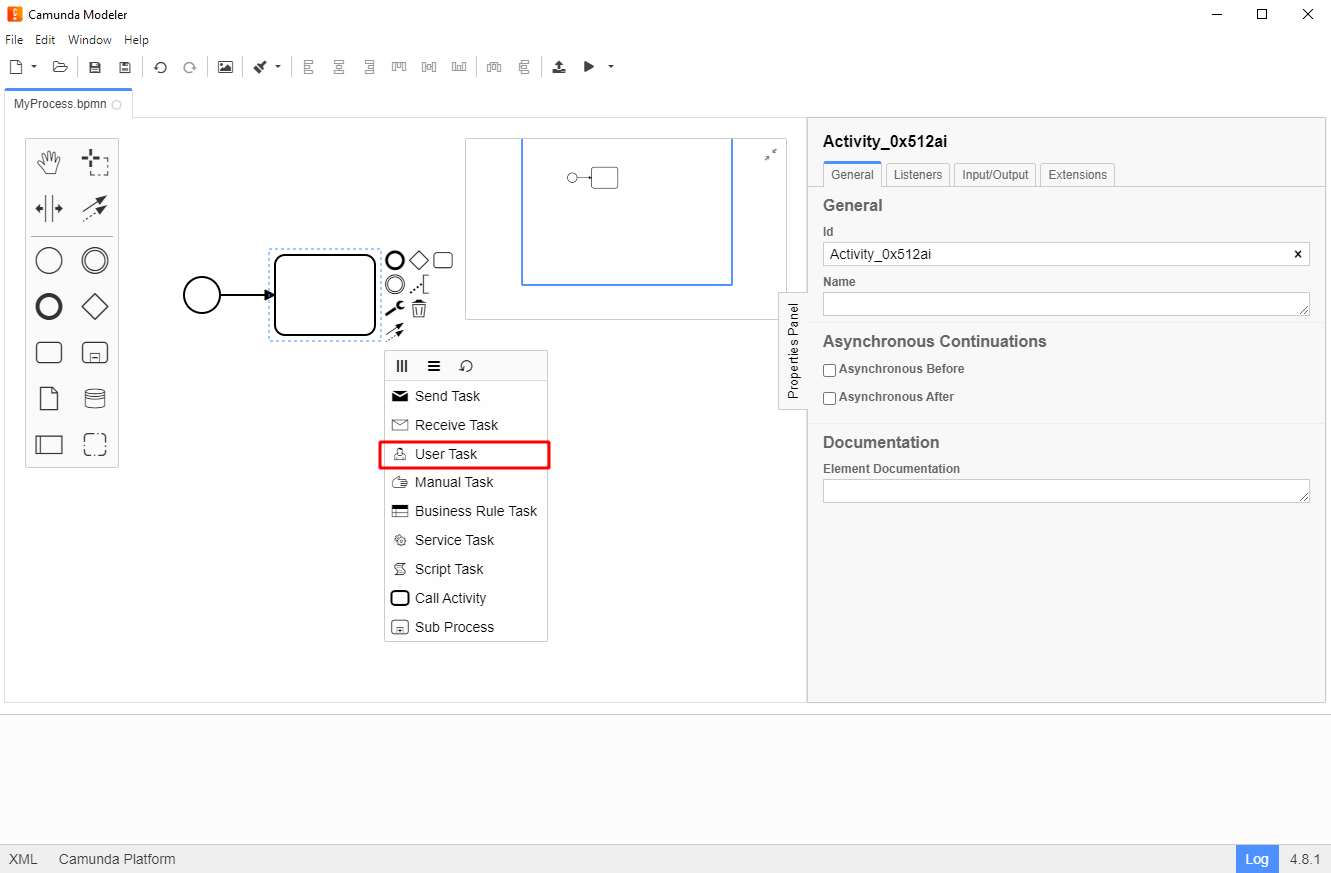Activate the hand tool in the palette
Viewport: 1331px width, 873px height.
pyautogui.click(x=49, y=163)
